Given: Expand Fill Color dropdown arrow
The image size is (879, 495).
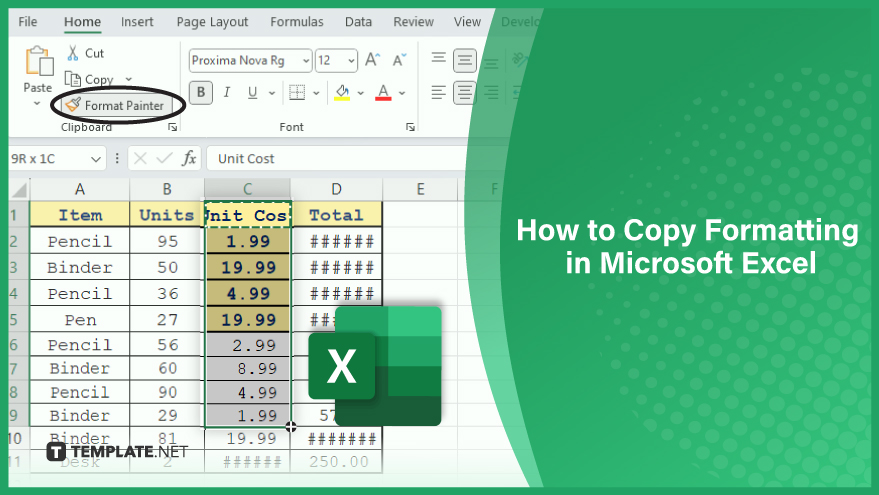Looking at the screenshot, I should [360, 93].
